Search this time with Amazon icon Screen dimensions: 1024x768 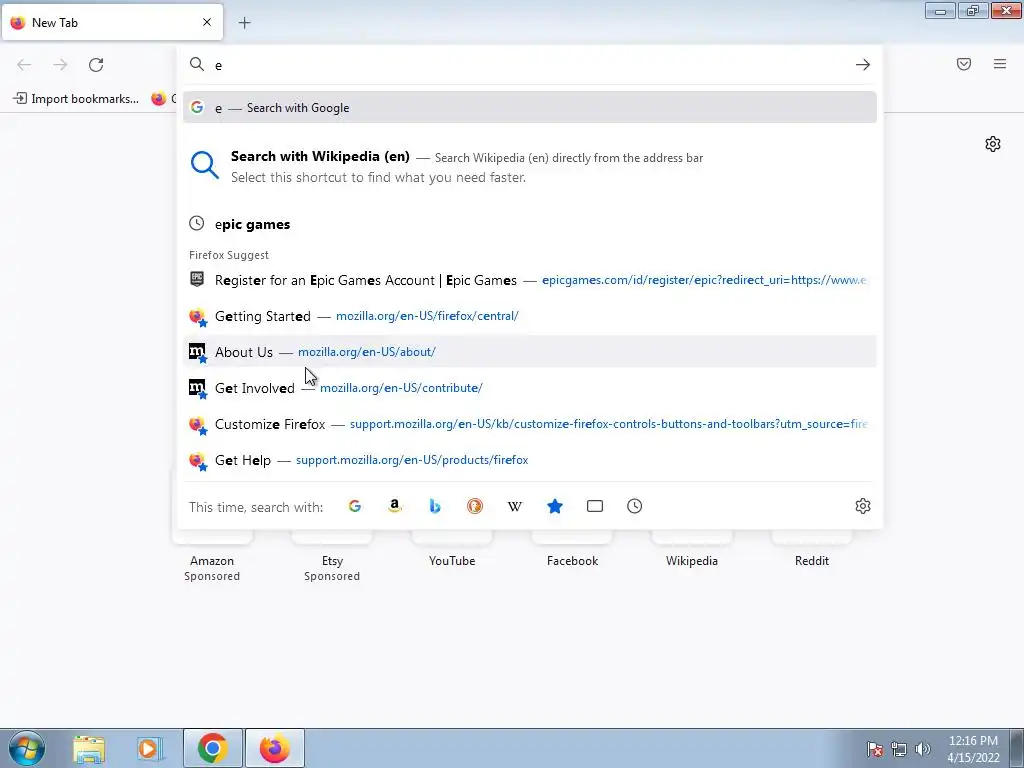(394, 506)
